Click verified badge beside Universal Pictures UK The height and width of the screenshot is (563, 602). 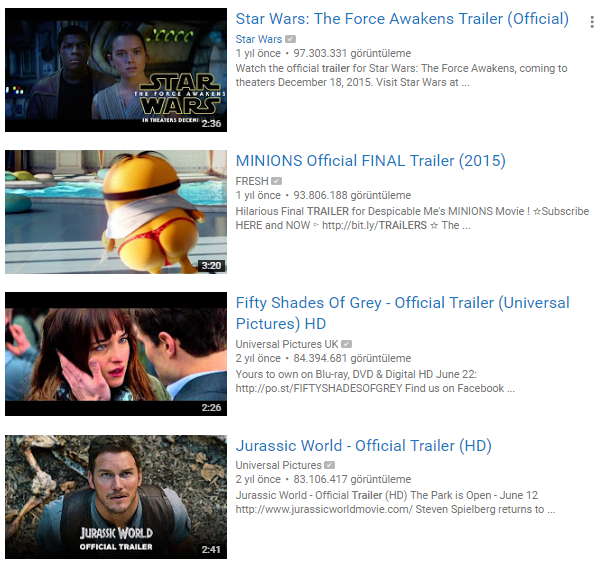pyautogui.click(x=346, y=344)
